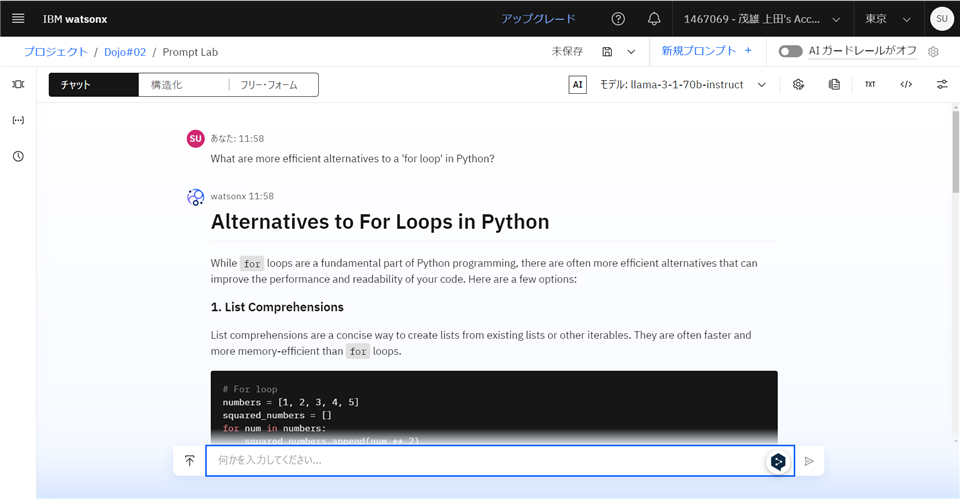Image resolution: width=960 pixels, height=499 pixels.
Task: Click heading Alternatives to For Loops in Python
Action: 380,222
